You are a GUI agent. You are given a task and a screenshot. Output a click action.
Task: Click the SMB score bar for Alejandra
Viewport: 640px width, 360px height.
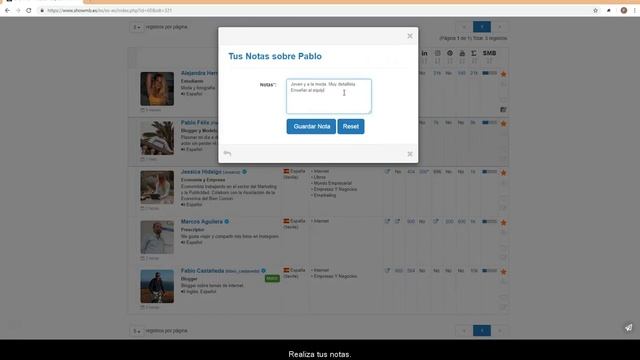[489, 73]
